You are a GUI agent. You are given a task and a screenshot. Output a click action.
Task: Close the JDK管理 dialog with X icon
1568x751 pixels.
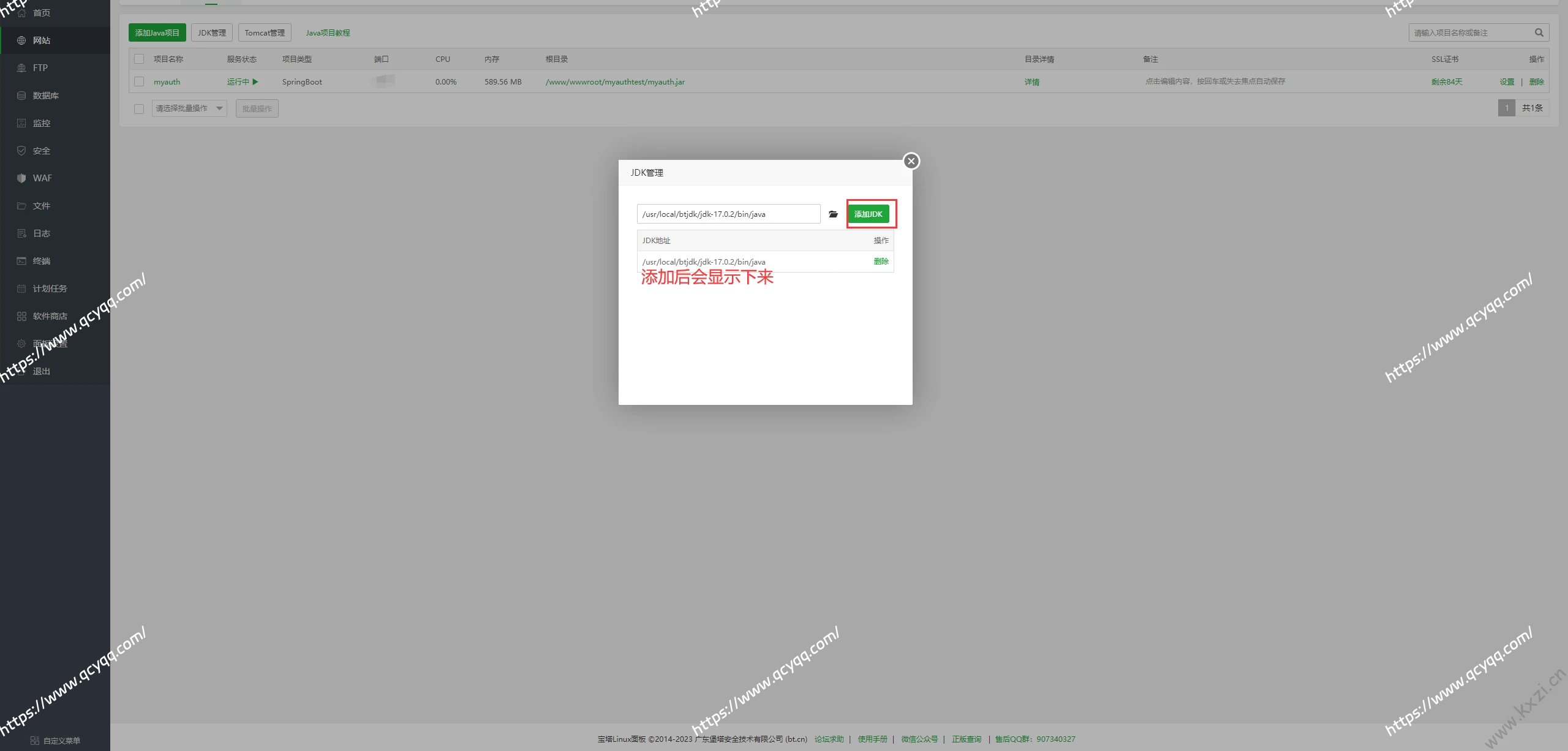(911, 161)
